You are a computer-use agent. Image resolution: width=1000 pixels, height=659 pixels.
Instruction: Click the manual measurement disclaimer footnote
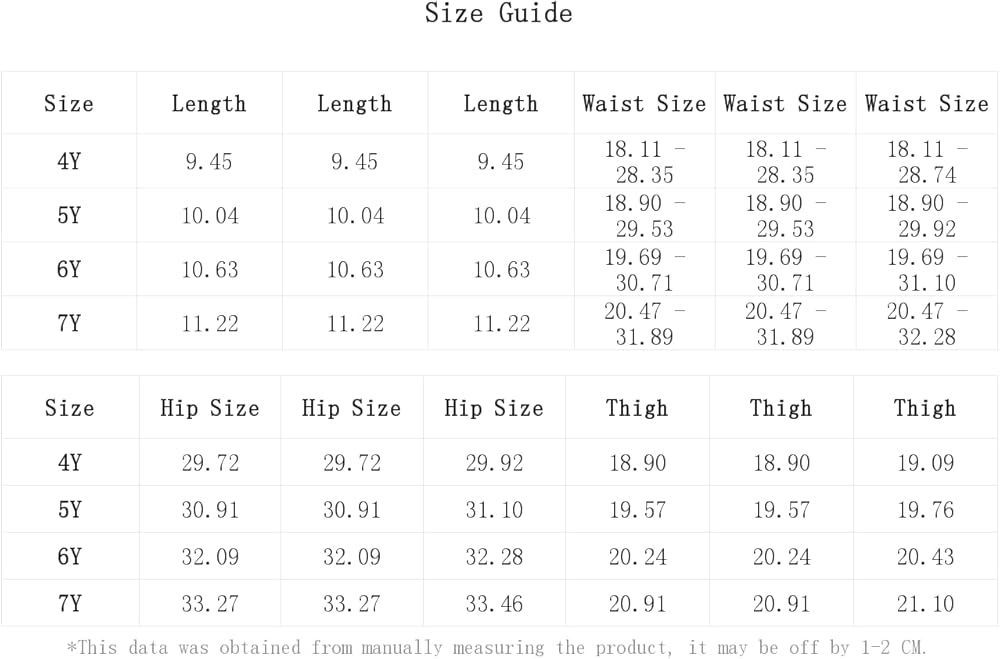click(497, 647)
